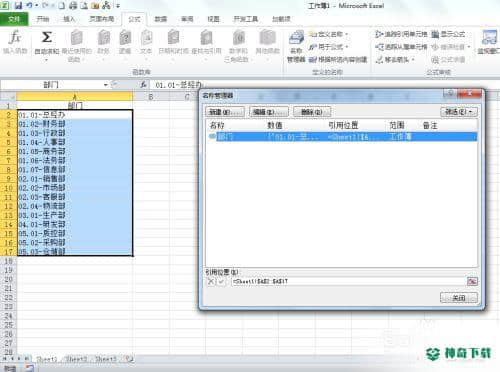Image resolution: width=500 pixels, height=372 pixels.
Task: Click the AutoSum sigma icon
Action: pos(46,37)
